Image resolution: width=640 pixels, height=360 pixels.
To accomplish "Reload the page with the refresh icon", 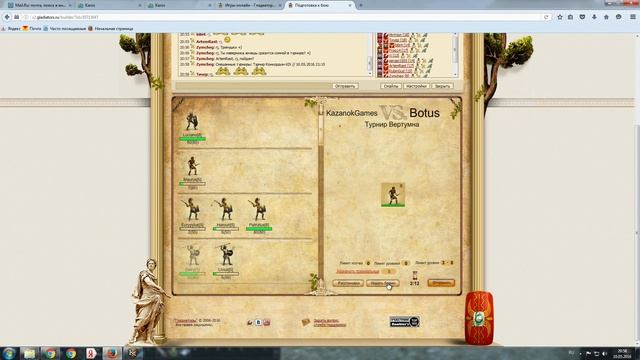I will point(546,17).
